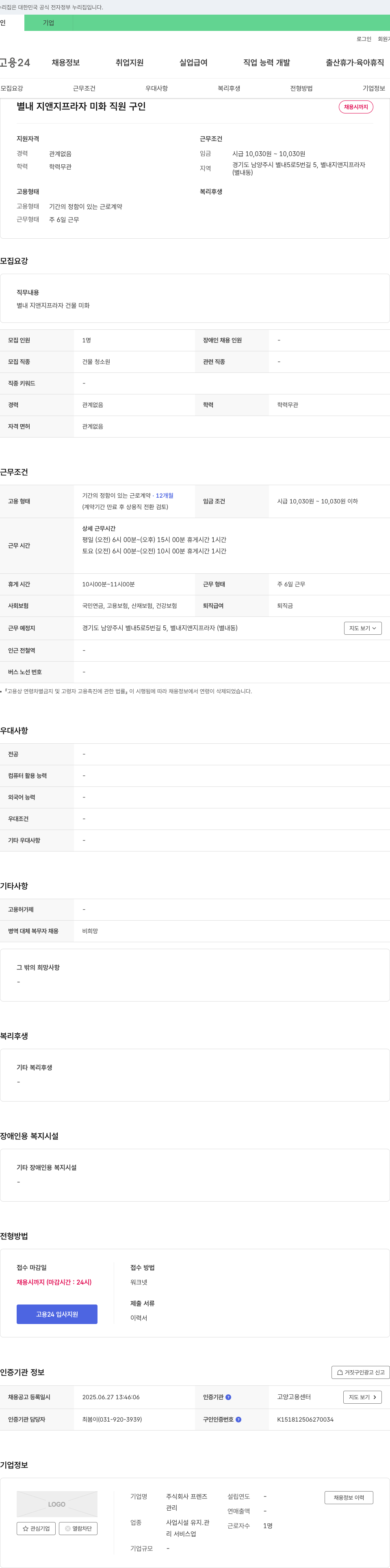Open the 실업급여 menu
The width and height of the screenshot is (390, 1568).
tap(193, 63)
